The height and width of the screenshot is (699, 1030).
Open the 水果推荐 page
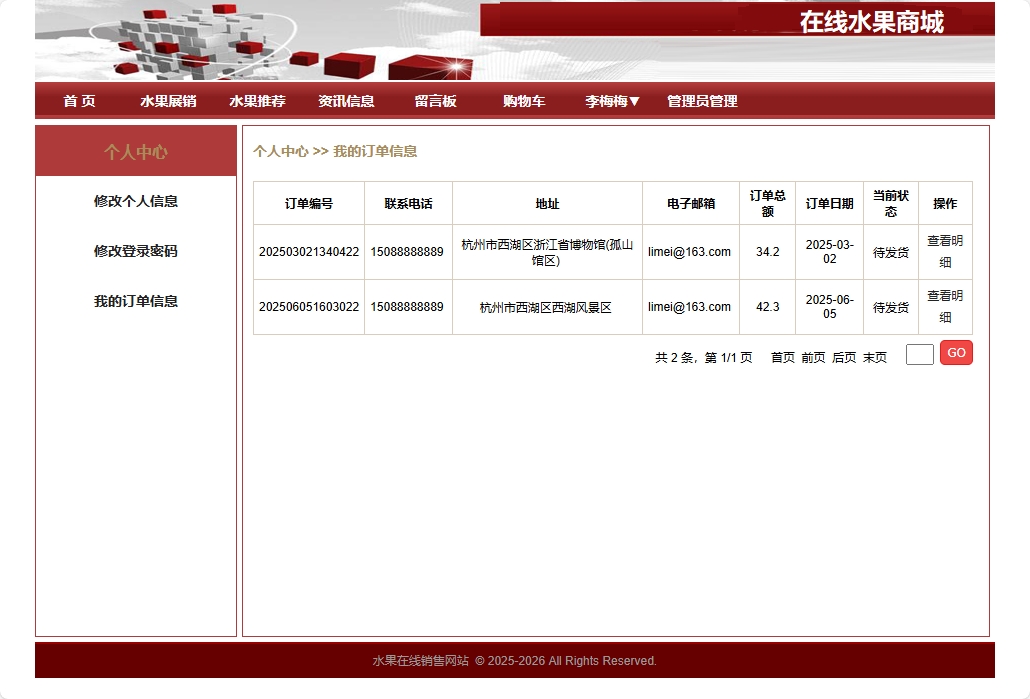(256, 101)
